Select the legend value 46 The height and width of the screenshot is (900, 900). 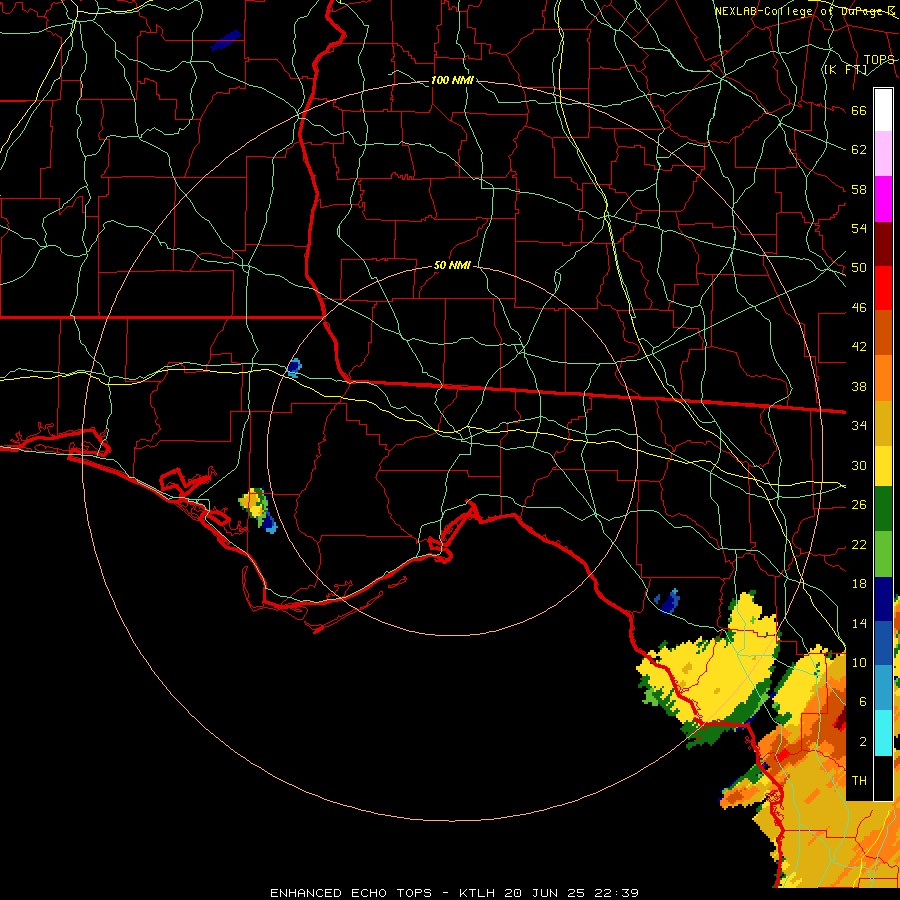click(x=859, y=308)
